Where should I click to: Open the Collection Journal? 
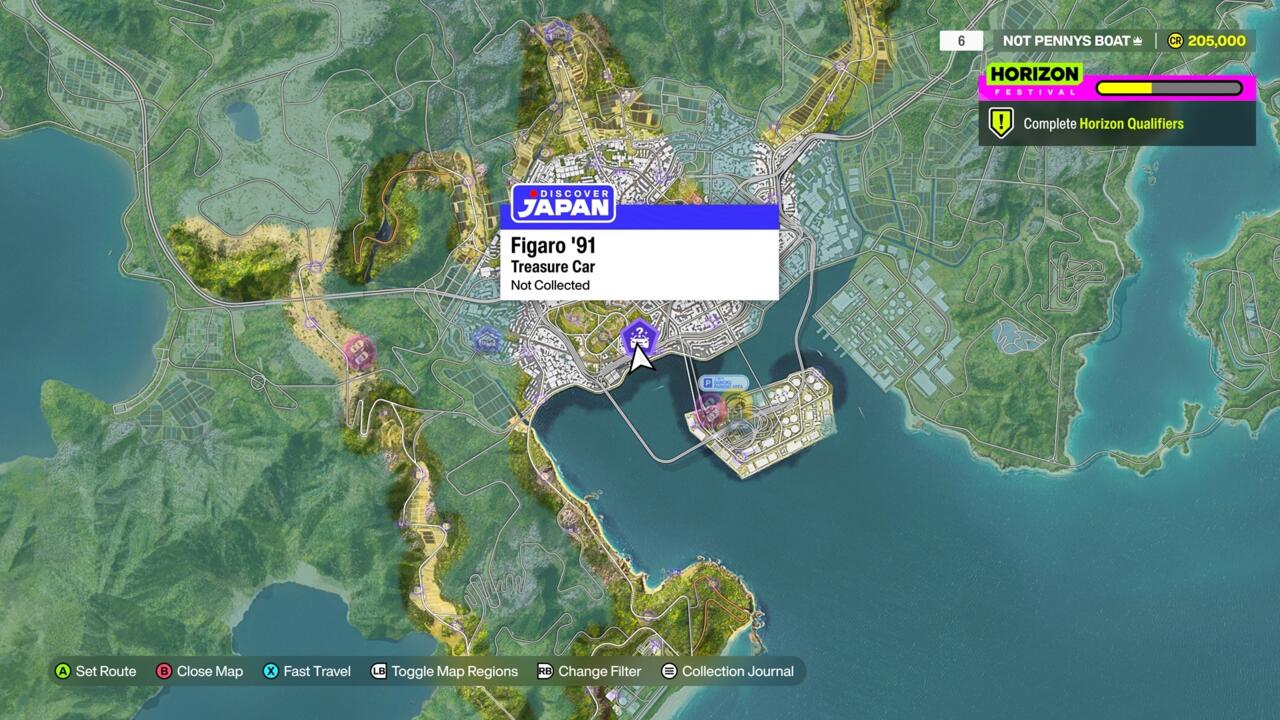(738, 671)
